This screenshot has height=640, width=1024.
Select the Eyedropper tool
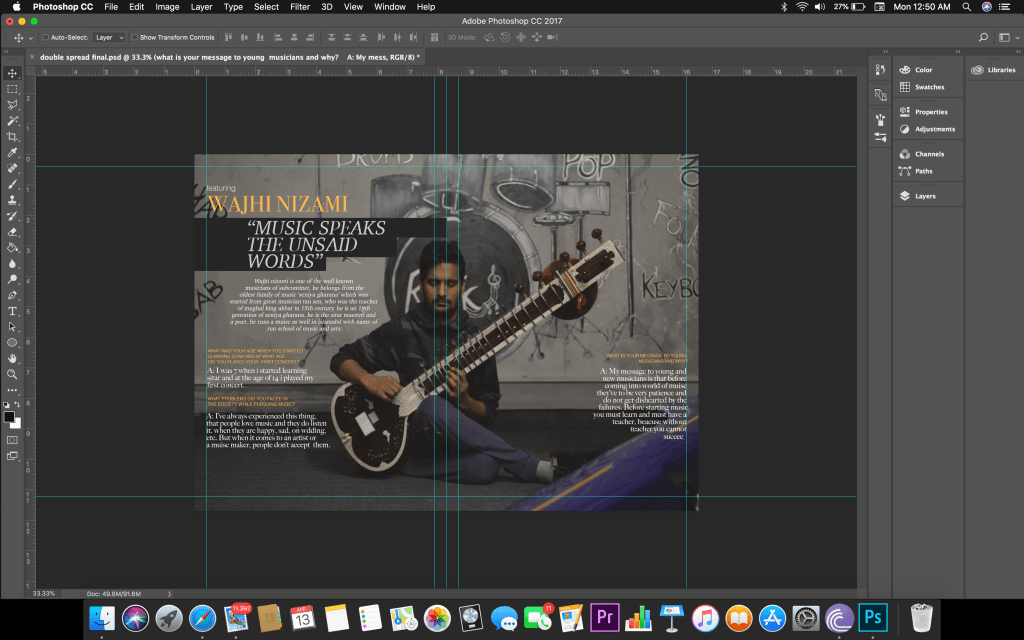[x=12, y=152]
